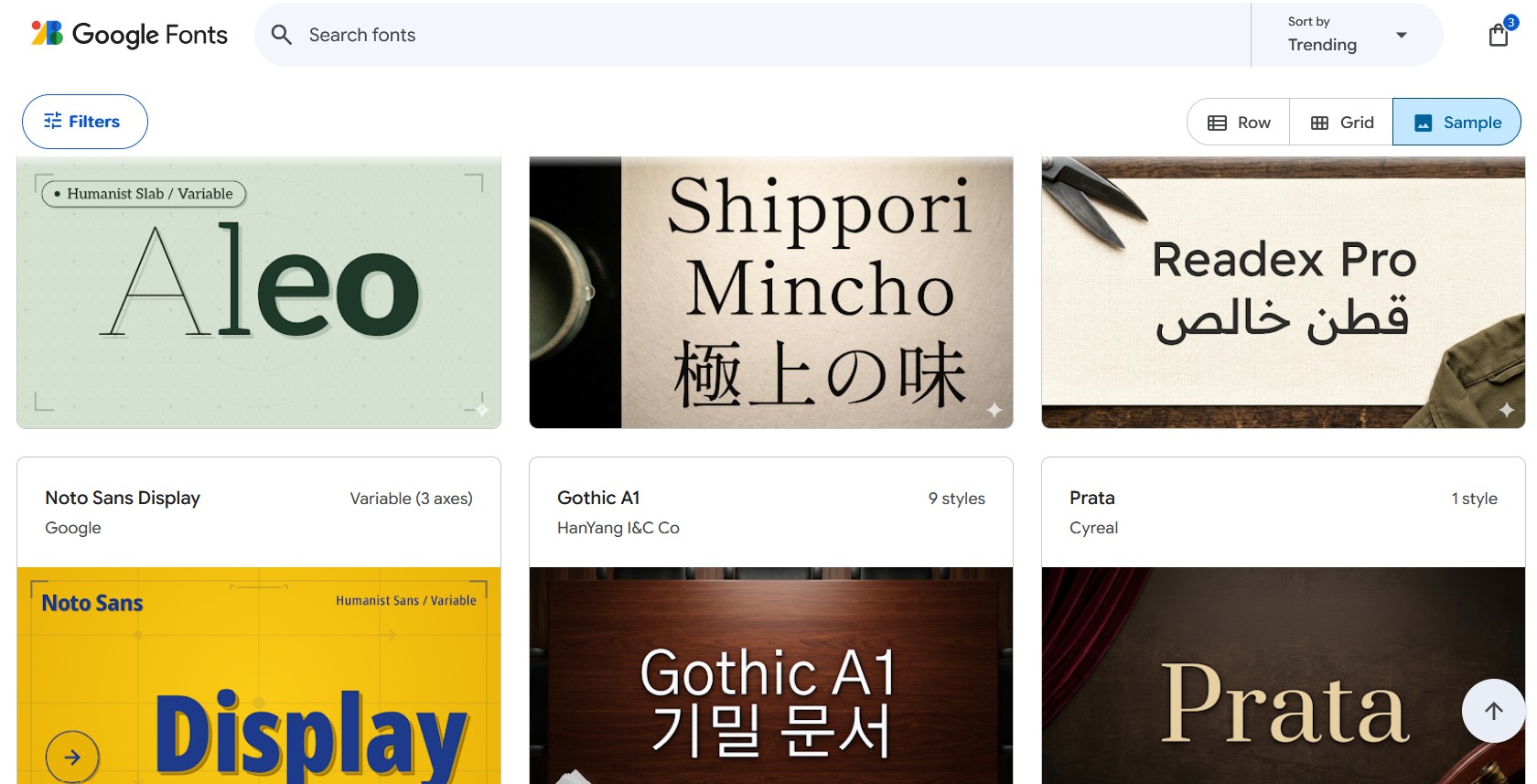This screenshot has width=1537, height=784.
Task: Open the Noto Sans Display font title
Action: (x=123, y=498)
